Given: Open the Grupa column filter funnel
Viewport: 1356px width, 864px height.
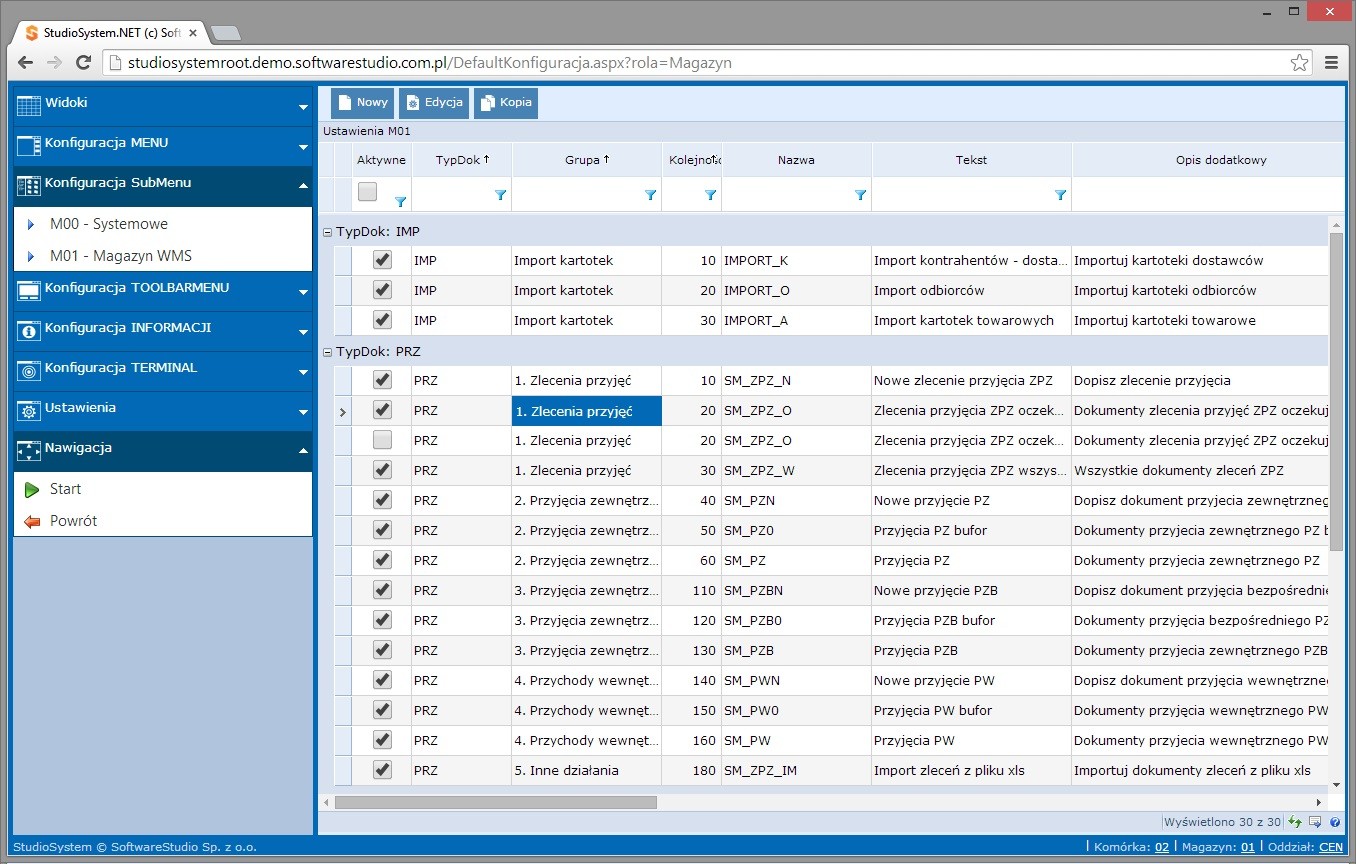Looking at the screenshot, I should click(650, 195).
